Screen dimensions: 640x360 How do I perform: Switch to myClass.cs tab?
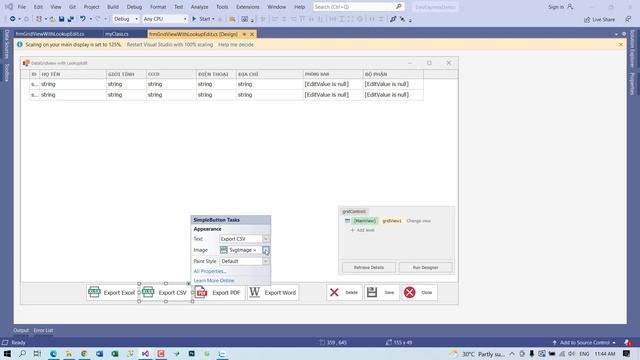tap(117, 34)
